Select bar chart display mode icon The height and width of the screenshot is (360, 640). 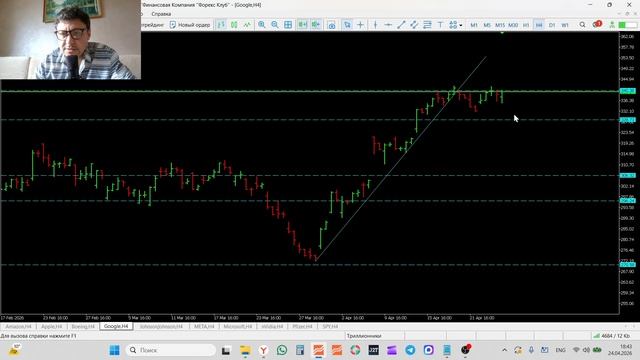pyautogui.click(x=221, y=25)
